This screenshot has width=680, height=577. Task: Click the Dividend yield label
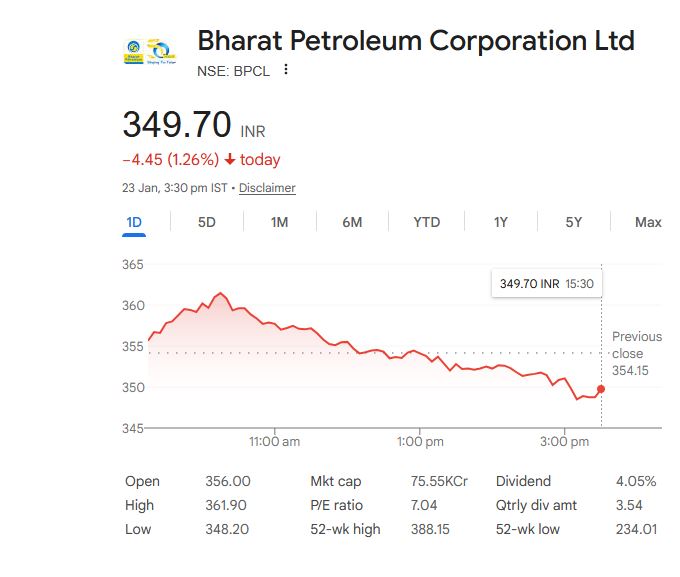[523, 481]
